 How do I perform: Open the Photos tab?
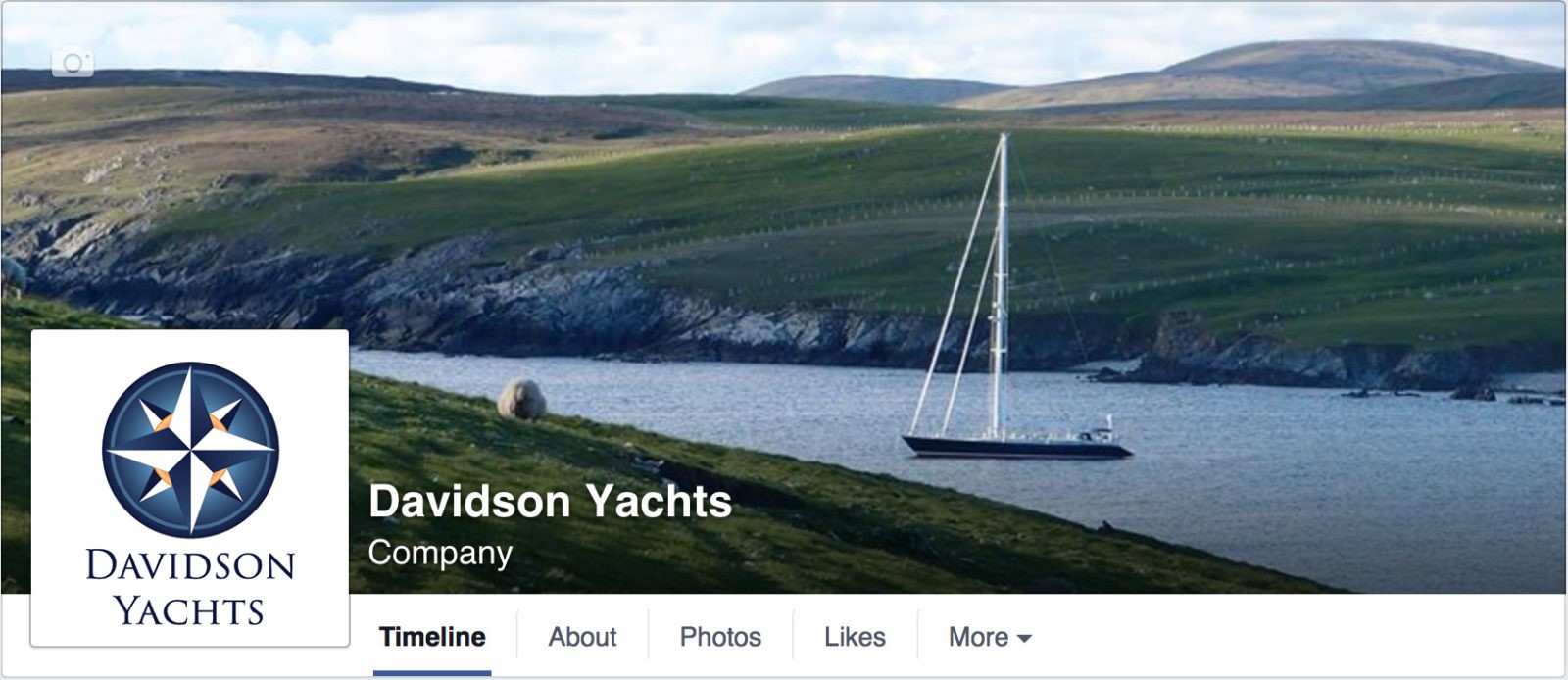(720, 637)
